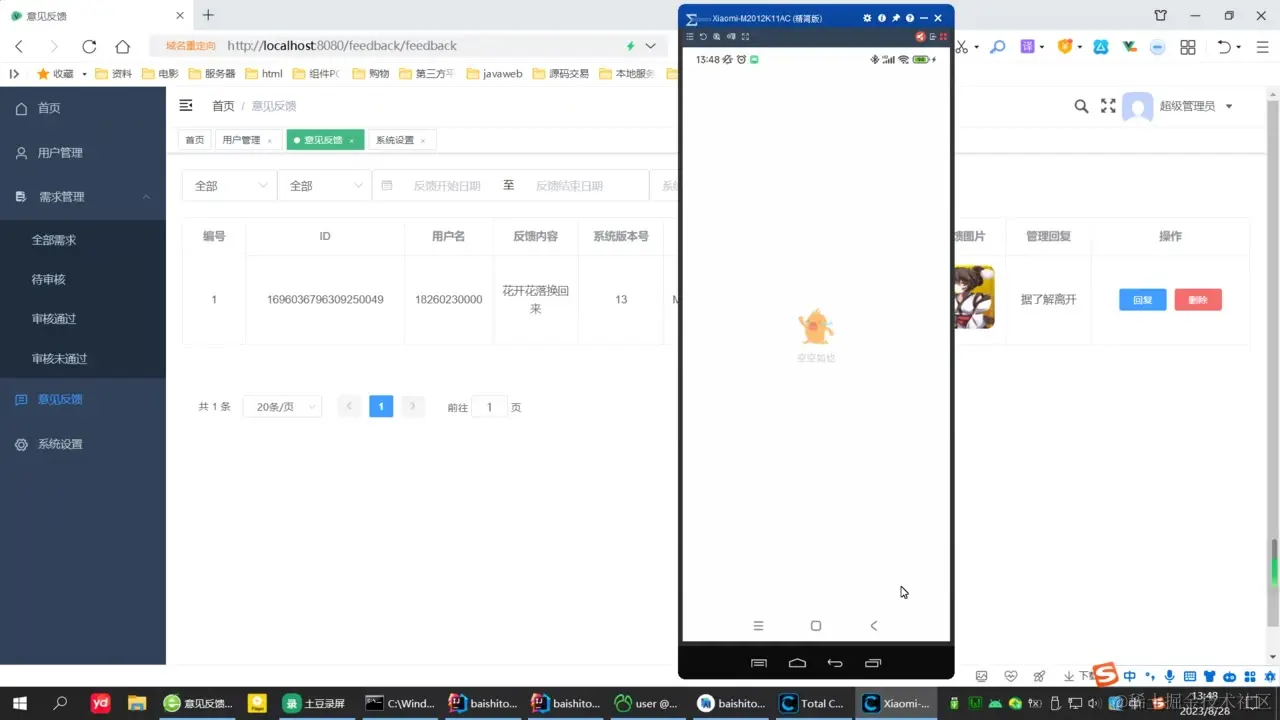Click rotate icon in mirror window toolbar
This screenshot has height=720, width=1280.
click(703, 37)
